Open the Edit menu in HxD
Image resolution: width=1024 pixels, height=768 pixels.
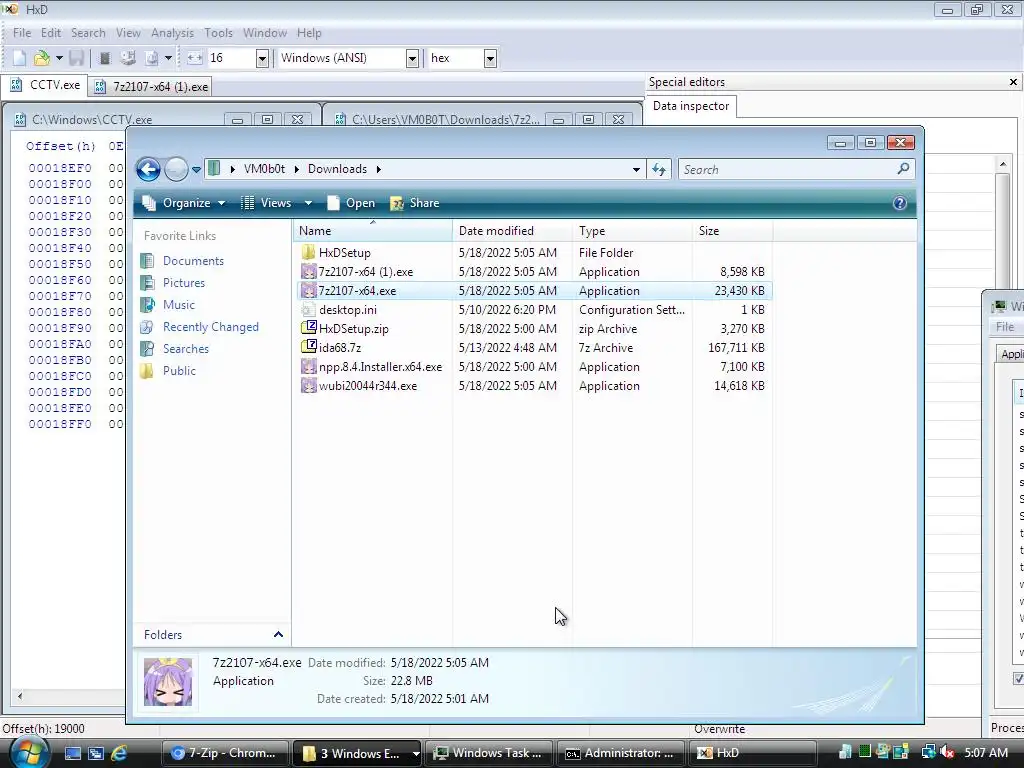tap(51, 33)
